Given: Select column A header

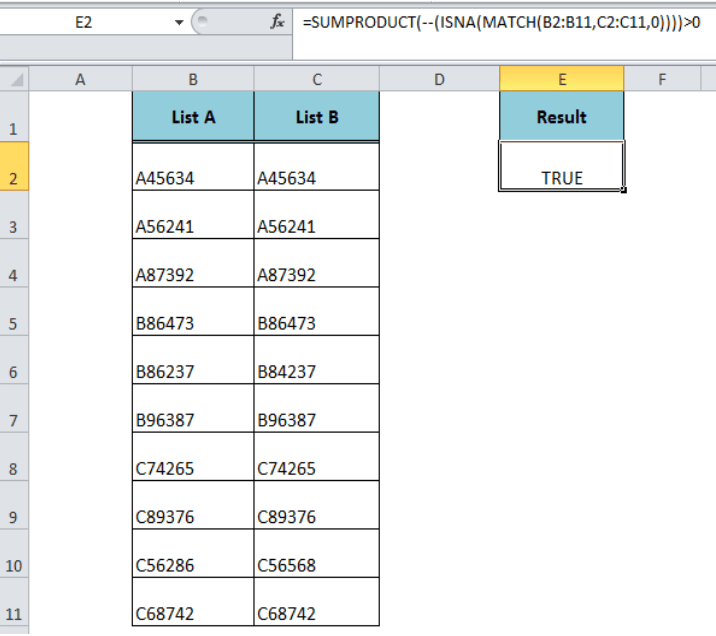Looking at the screenshot, I should pyautogui.click(x=80, y=79).
